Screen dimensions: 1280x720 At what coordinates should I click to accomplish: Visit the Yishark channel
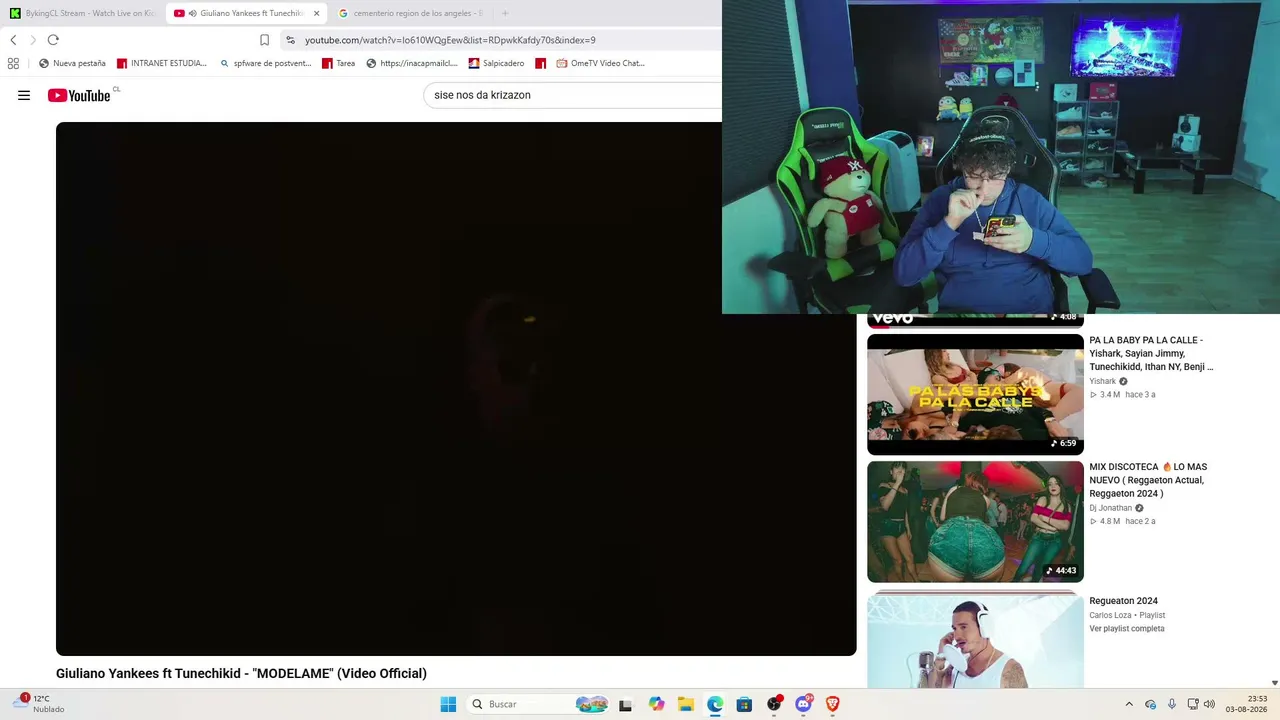(1102, 381)
